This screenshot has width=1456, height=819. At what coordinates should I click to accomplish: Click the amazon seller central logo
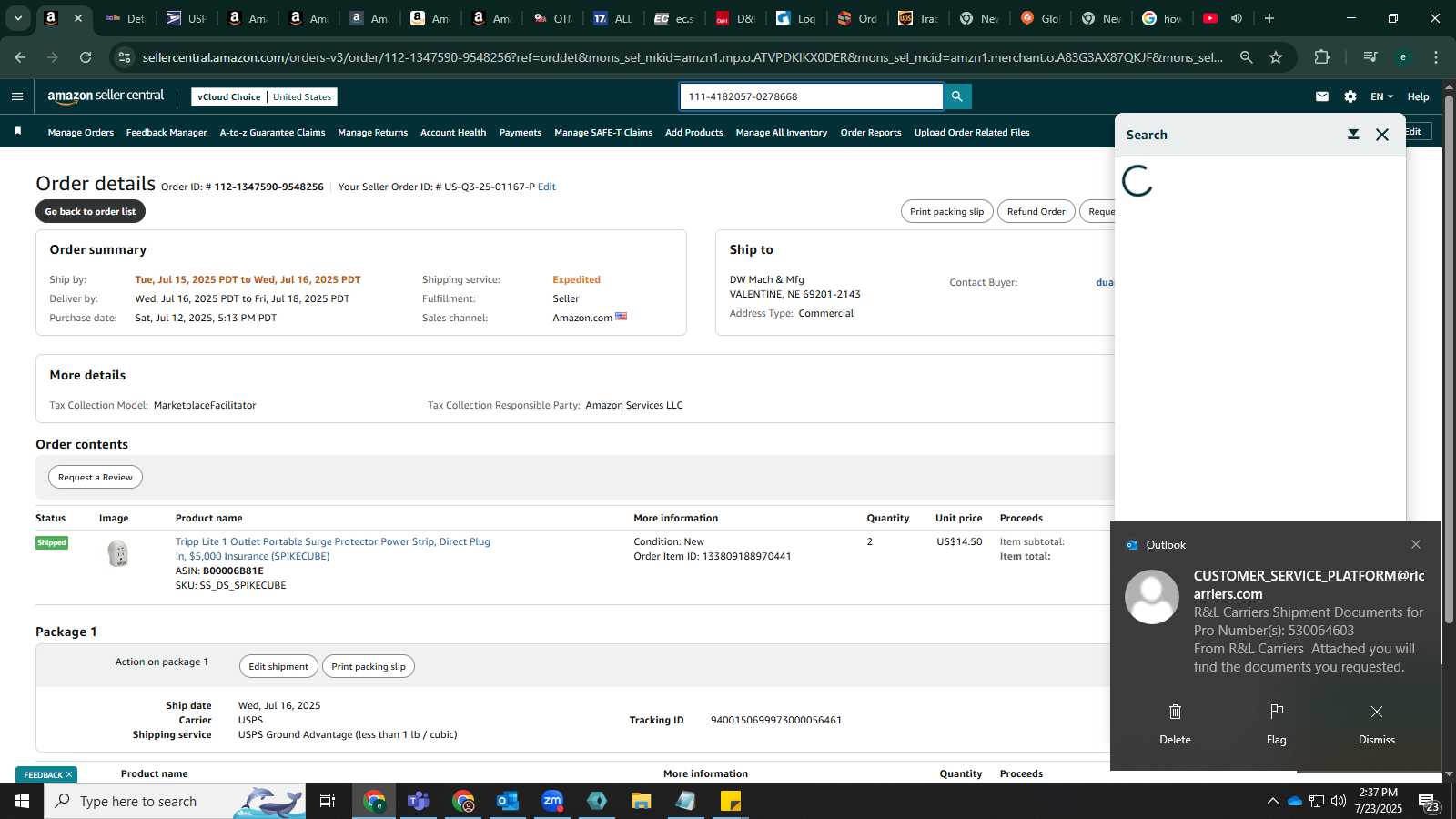point(106,96)
